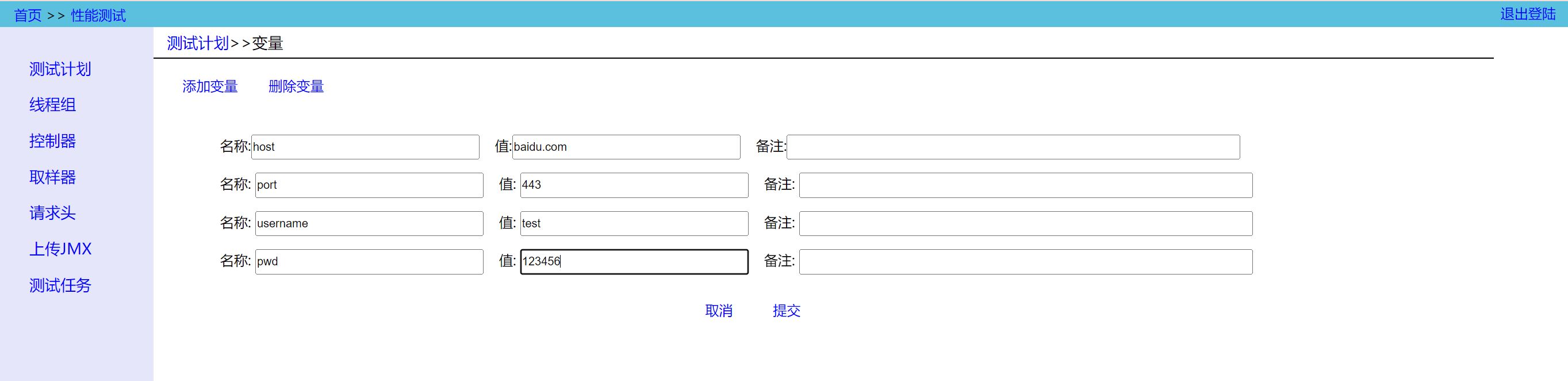Select the name field containing username
This screenshot has height=381, width=1568.
click(369, 224)
